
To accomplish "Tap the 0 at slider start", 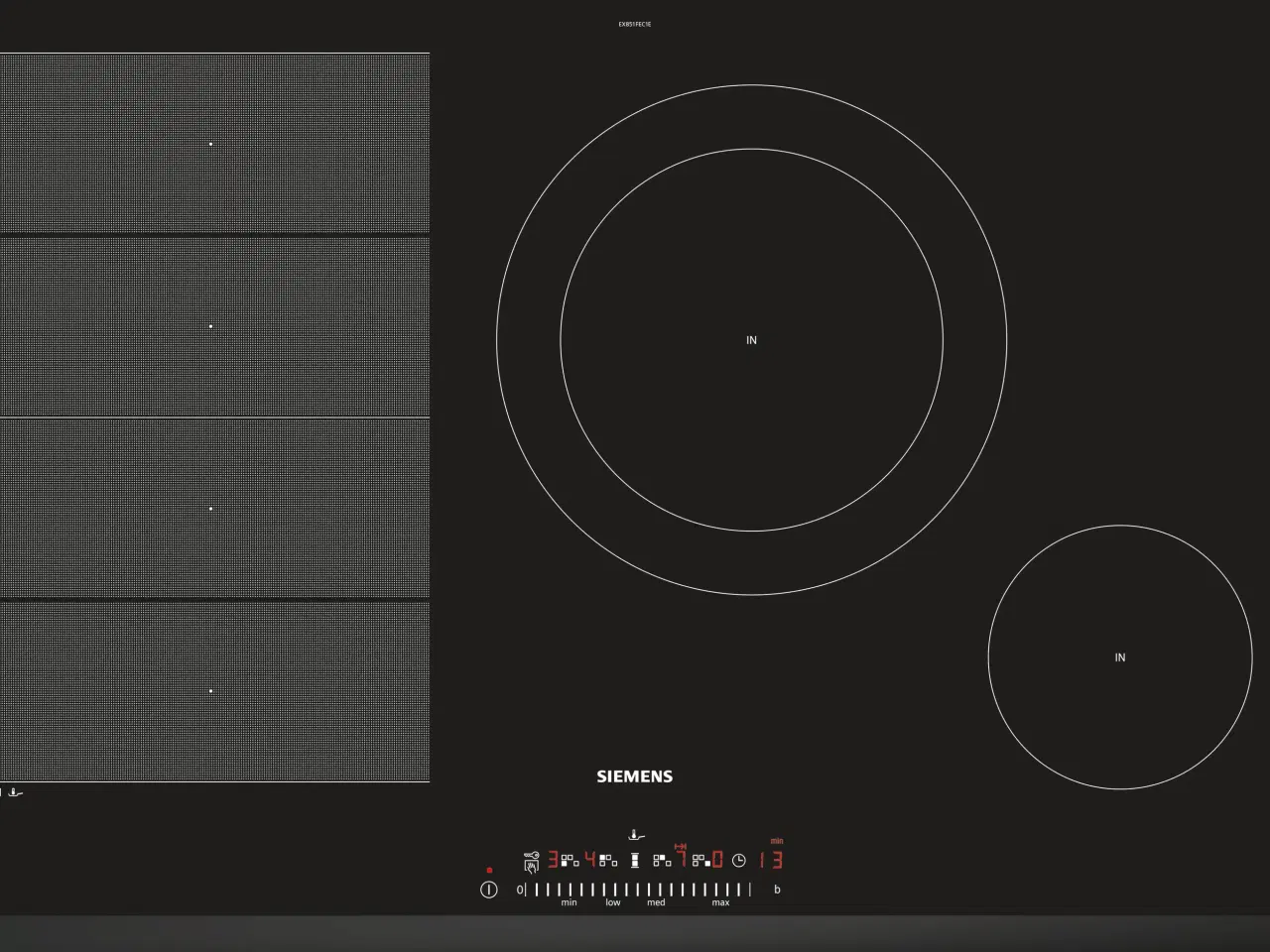I will coord(519,891).
